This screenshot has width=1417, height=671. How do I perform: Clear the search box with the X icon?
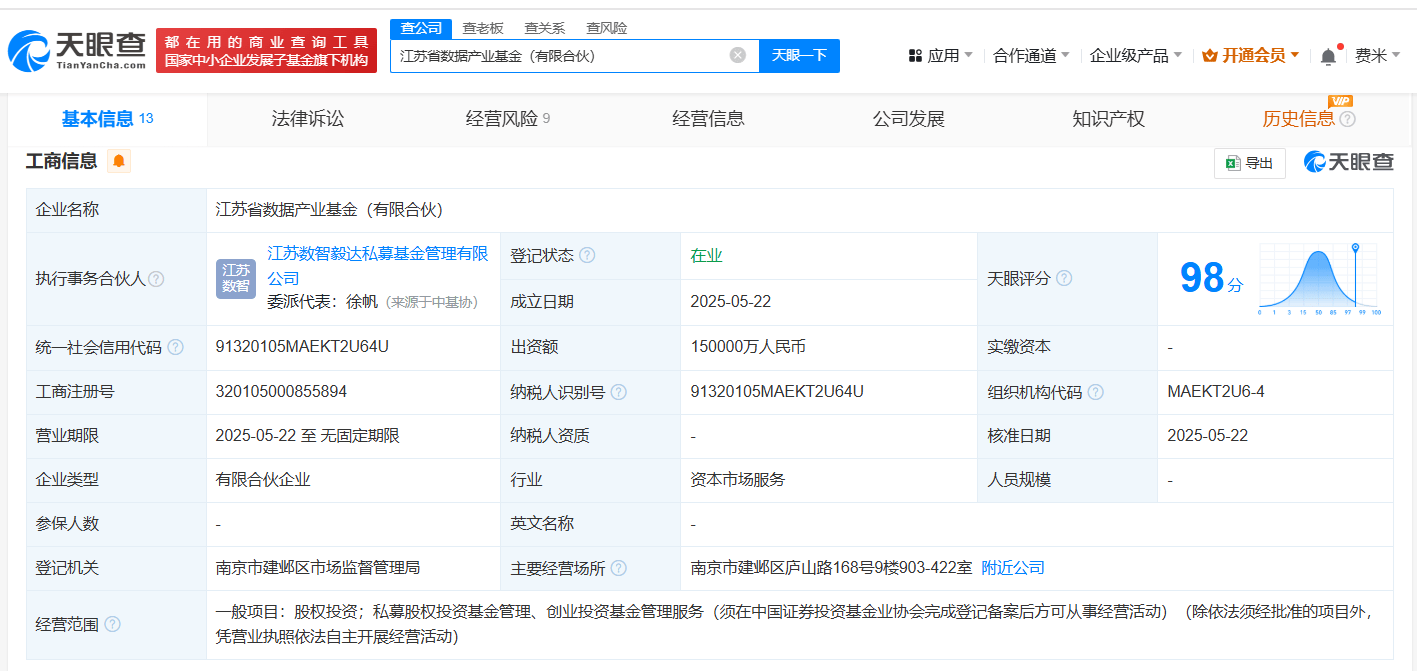tap(738, 55)
